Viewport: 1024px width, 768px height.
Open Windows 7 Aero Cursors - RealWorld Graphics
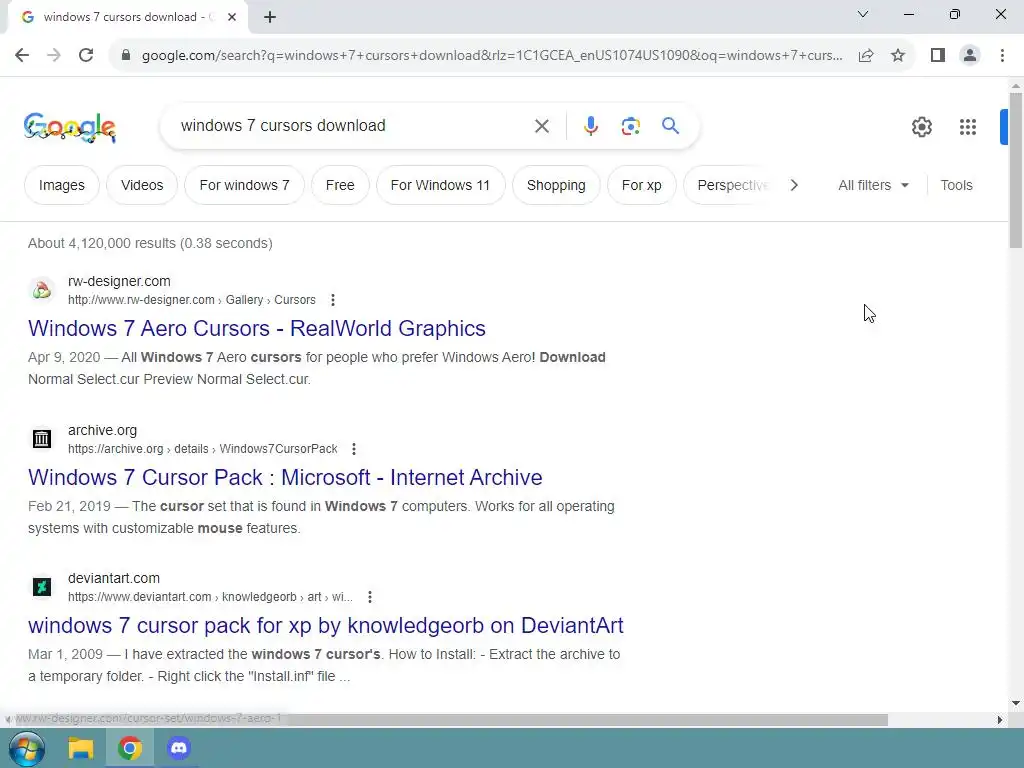click(x=257, y=328)
